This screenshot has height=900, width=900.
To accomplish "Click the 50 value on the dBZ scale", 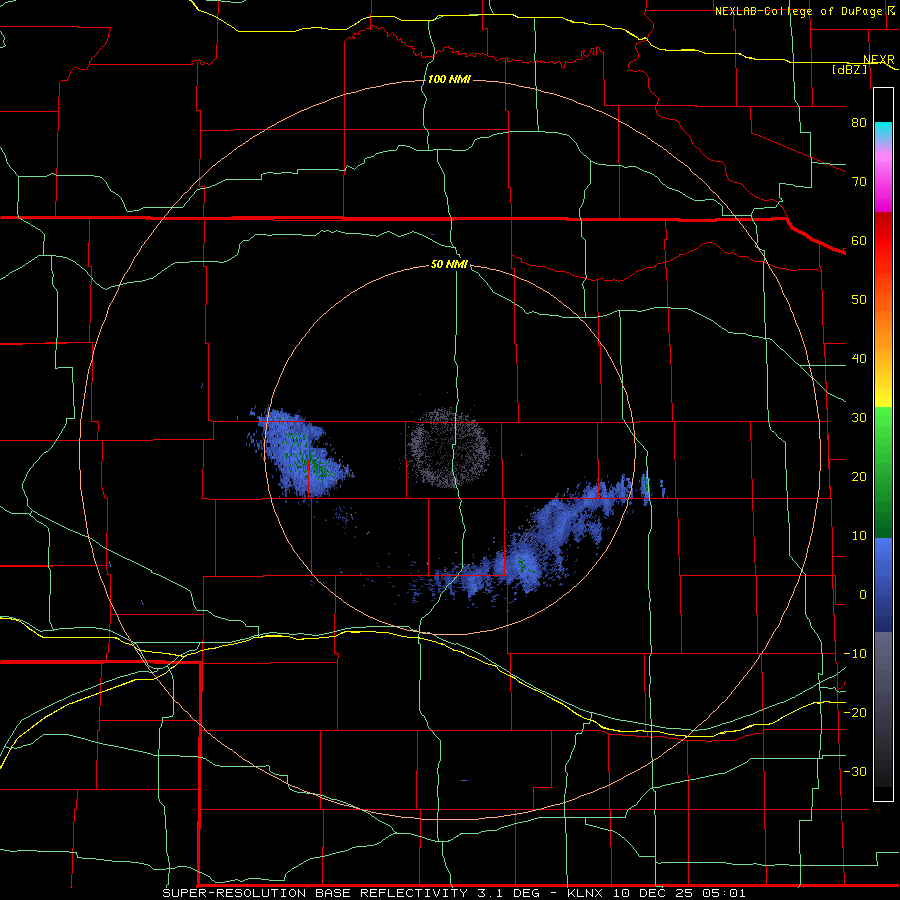I will (859, 300).
